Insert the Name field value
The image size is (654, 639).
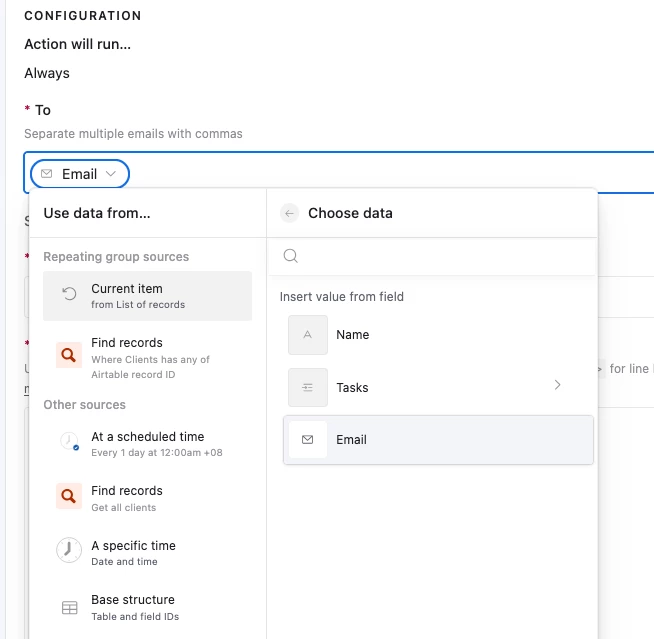438,335
